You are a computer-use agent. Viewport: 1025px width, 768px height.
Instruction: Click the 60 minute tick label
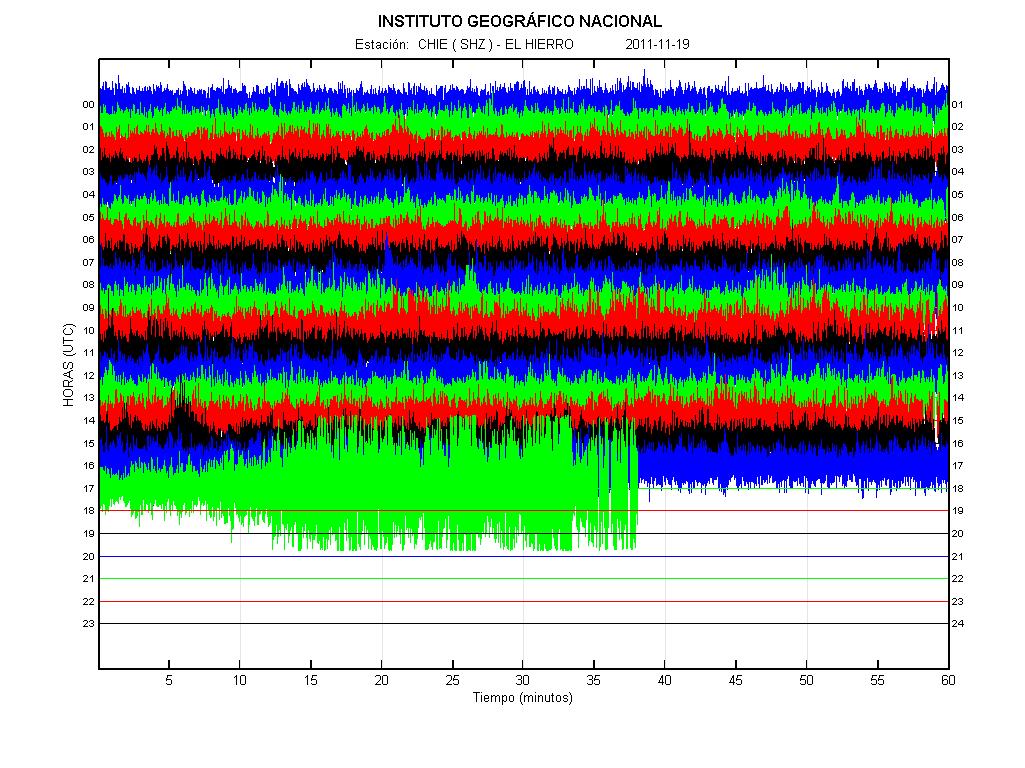pyautogui.click(x=948, y=680)
